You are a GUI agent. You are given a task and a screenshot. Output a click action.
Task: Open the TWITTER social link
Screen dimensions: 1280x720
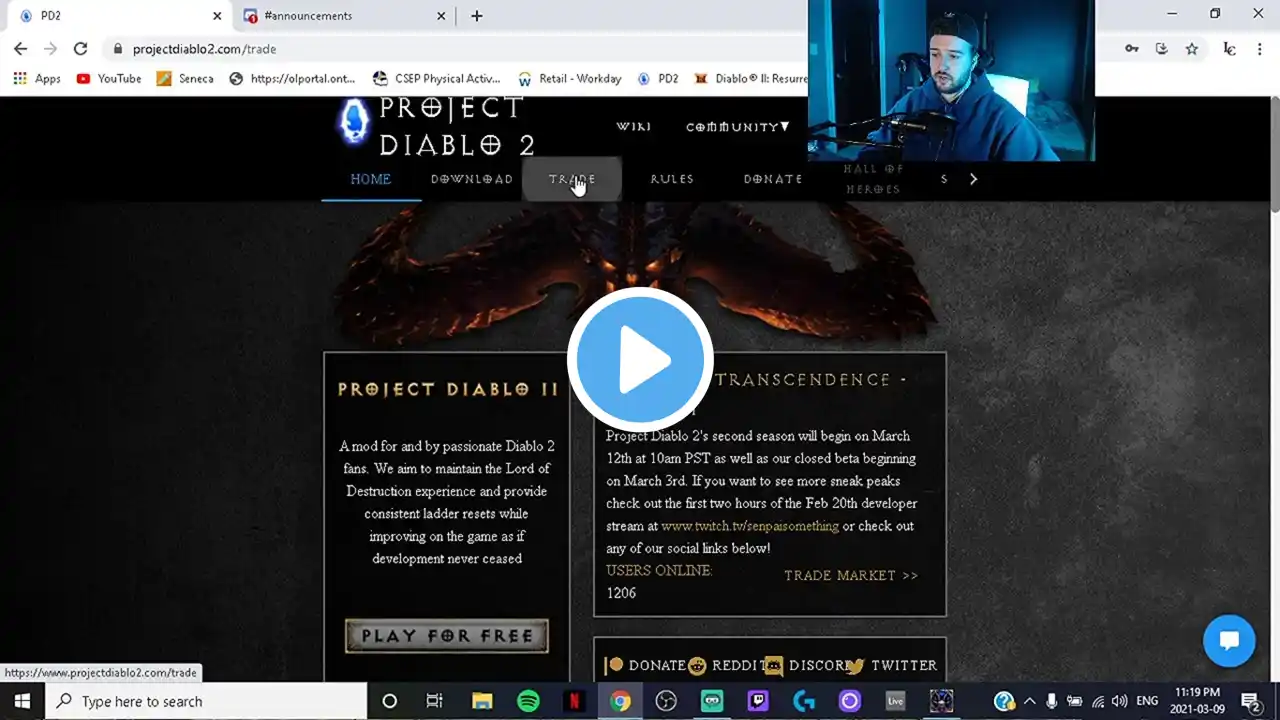click(892, 665)
